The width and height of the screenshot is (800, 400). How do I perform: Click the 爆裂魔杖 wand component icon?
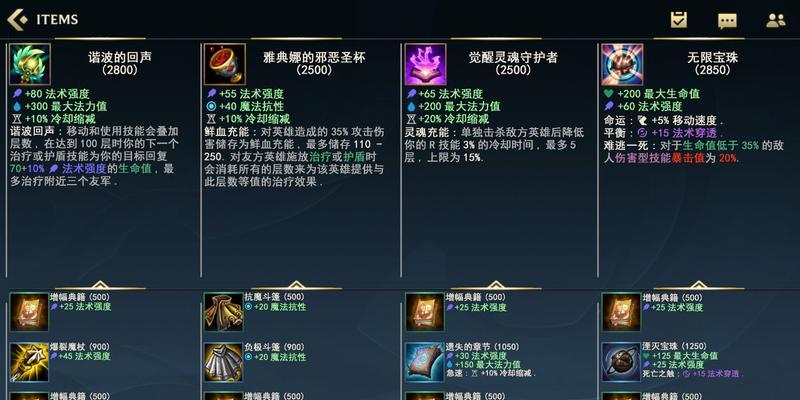tap(29, 362)
